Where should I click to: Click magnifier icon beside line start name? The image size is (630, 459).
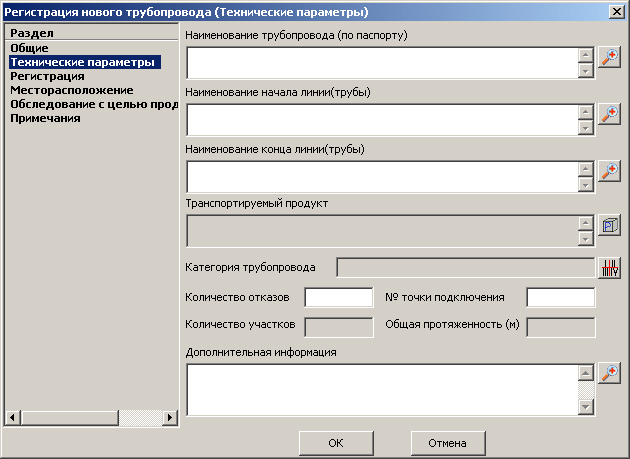(609, 114)
